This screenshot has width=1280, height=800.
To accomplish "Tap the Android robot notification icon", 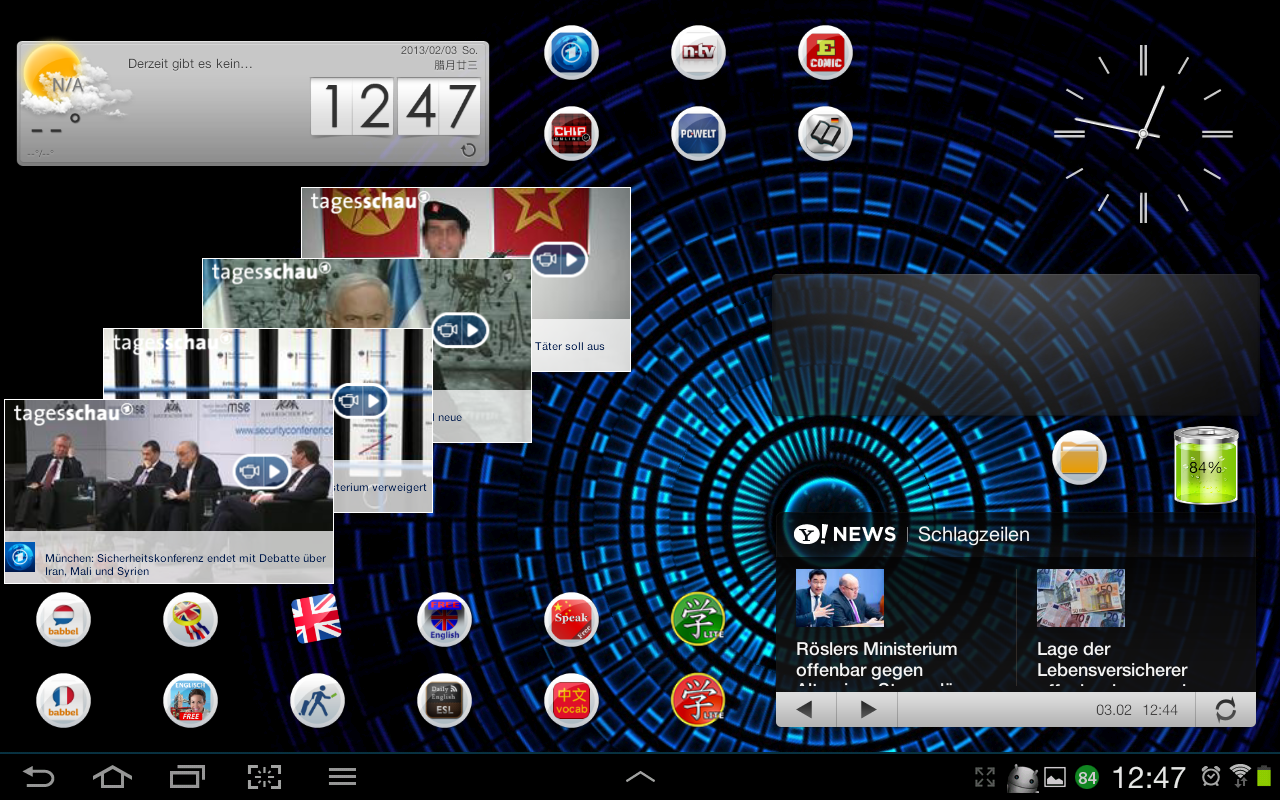I will tap(1022, 777).
